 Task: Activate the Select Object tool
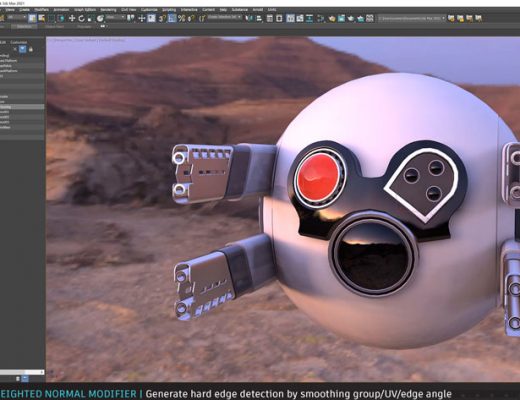[x=32, y=18]
